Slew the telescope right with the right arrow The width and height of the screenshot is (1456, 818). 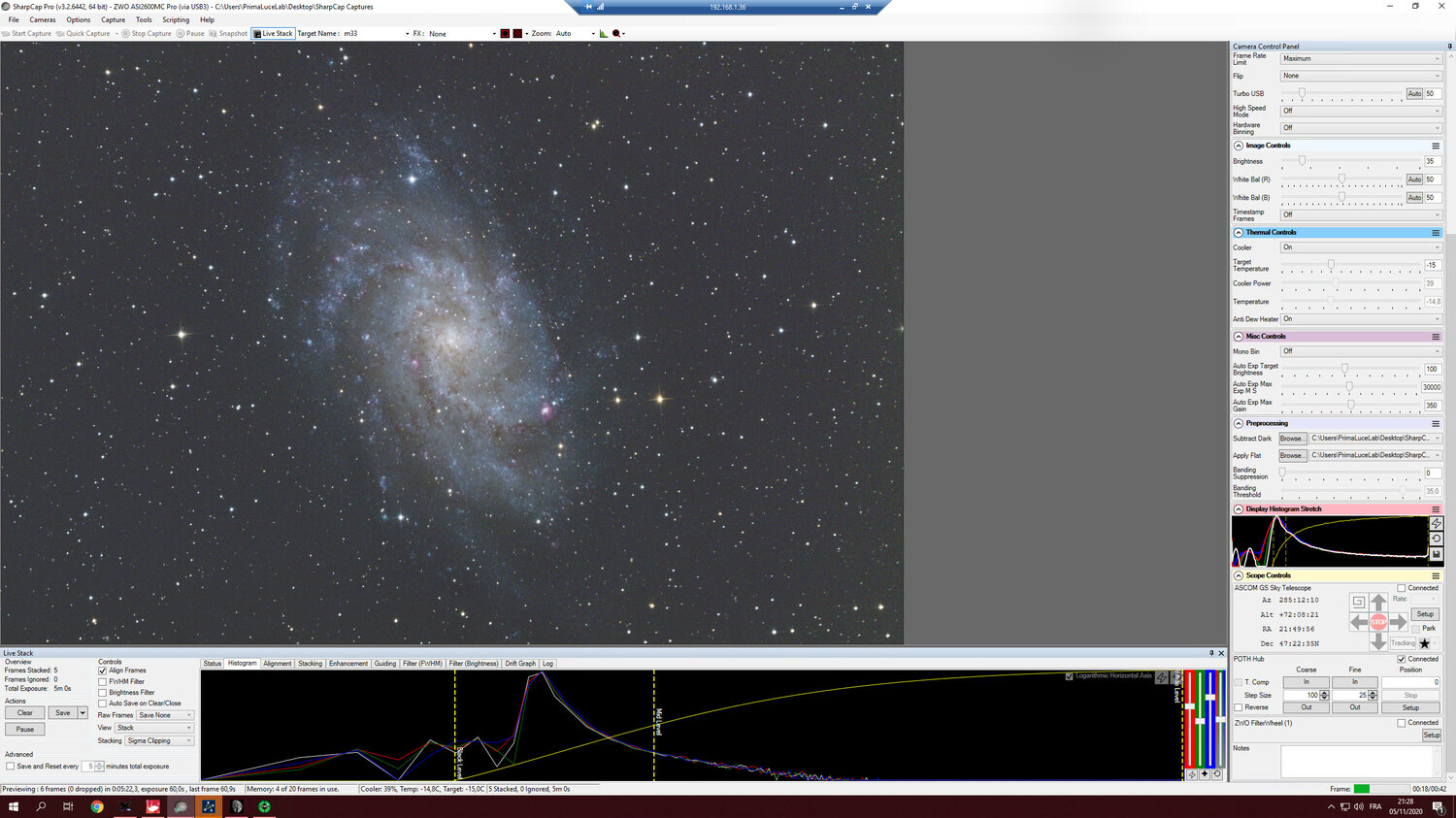click(1398, 622)
